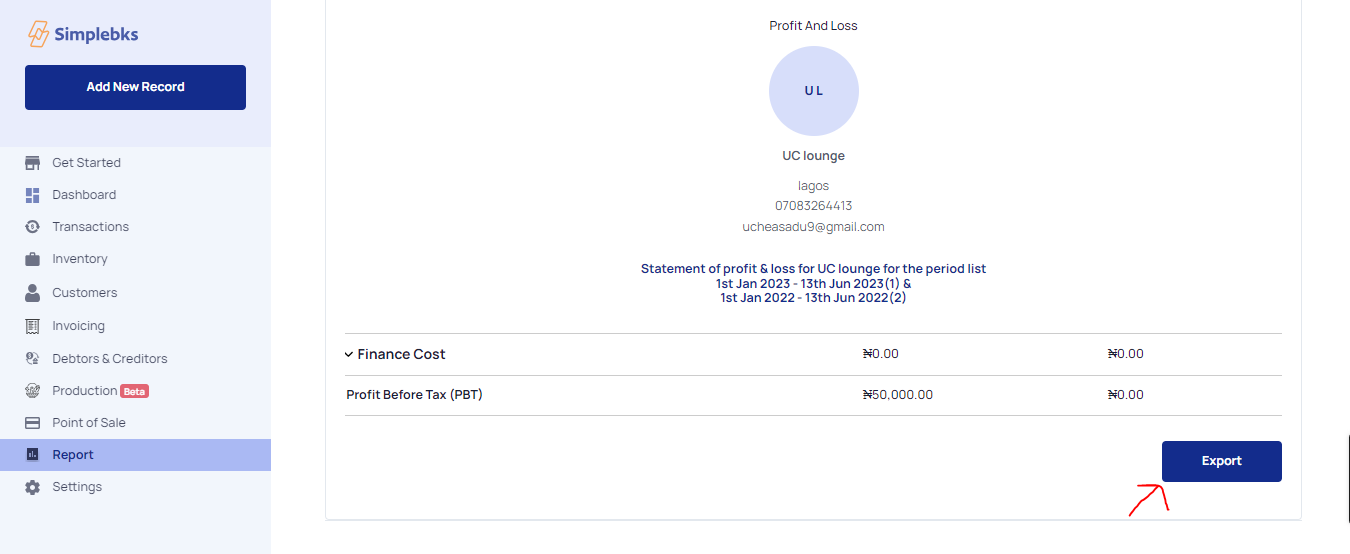Screen dimensions: 1350x554
Task: Click the Dashboard grid icon
Action: point(32,195)
